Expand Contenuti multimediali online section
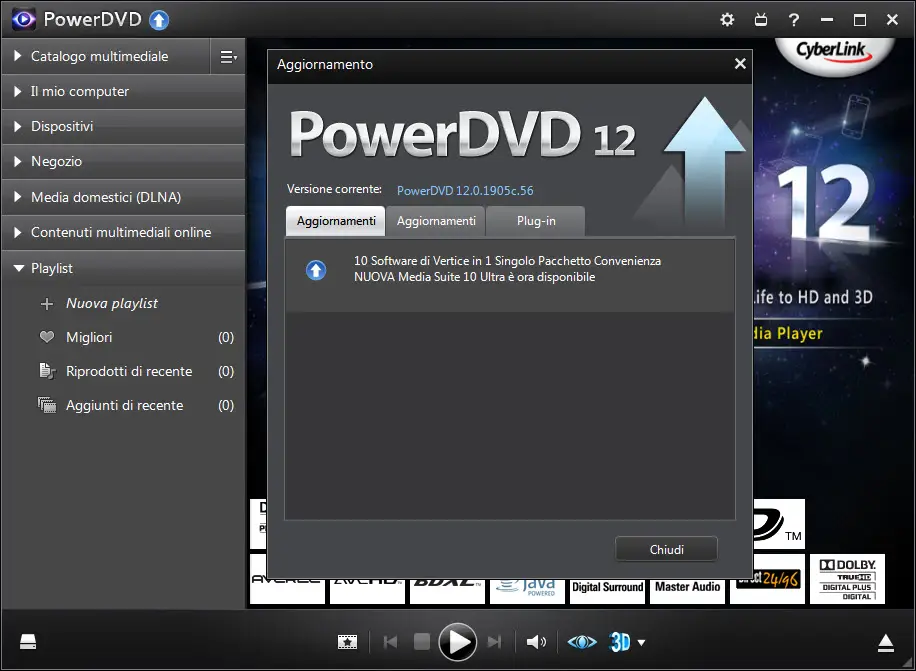 point(123,232)
